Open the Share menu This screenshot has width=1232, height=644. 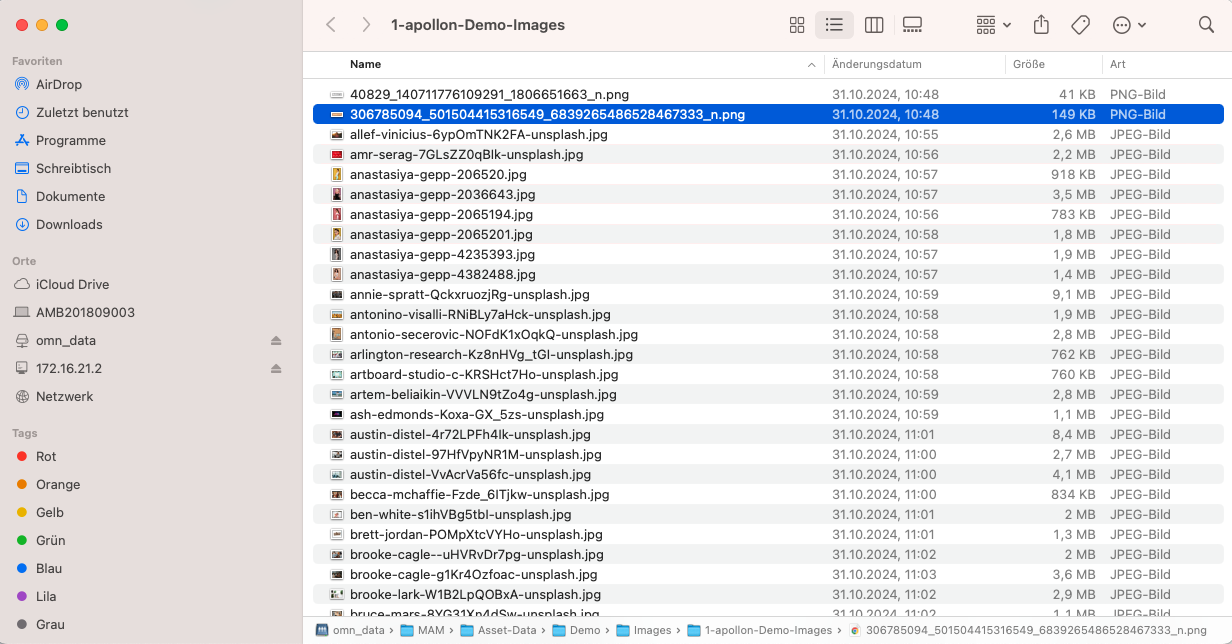pyautogui.click(x=1041, y=25)
